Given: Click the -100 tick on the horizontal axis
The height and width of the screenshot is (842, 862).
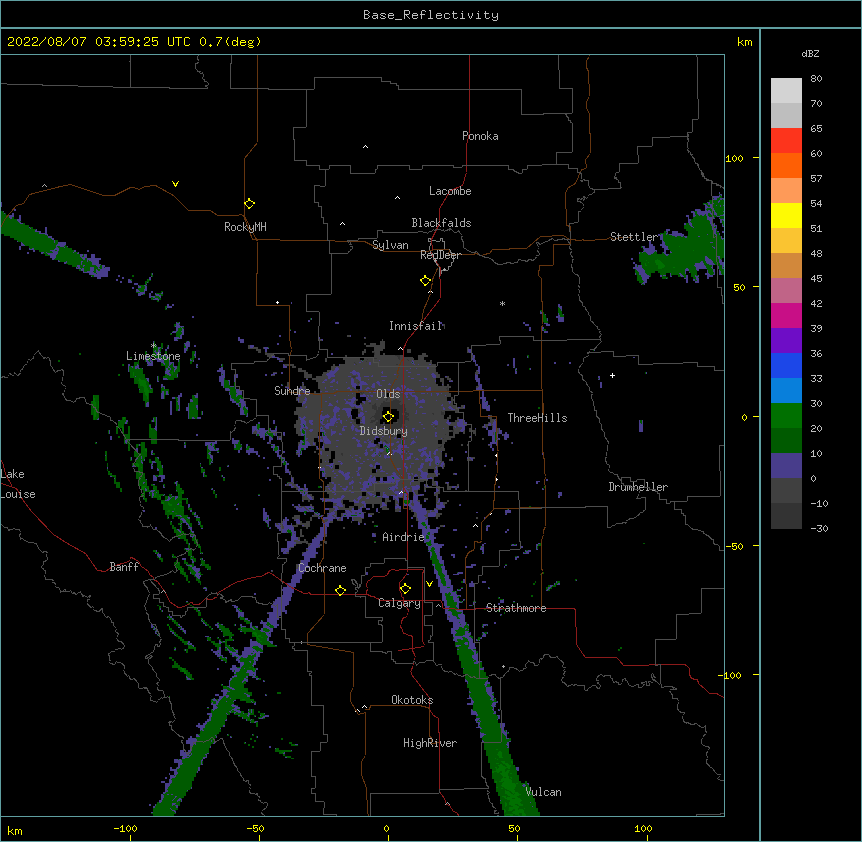Looking at the screenshot, I should (125, 828).
